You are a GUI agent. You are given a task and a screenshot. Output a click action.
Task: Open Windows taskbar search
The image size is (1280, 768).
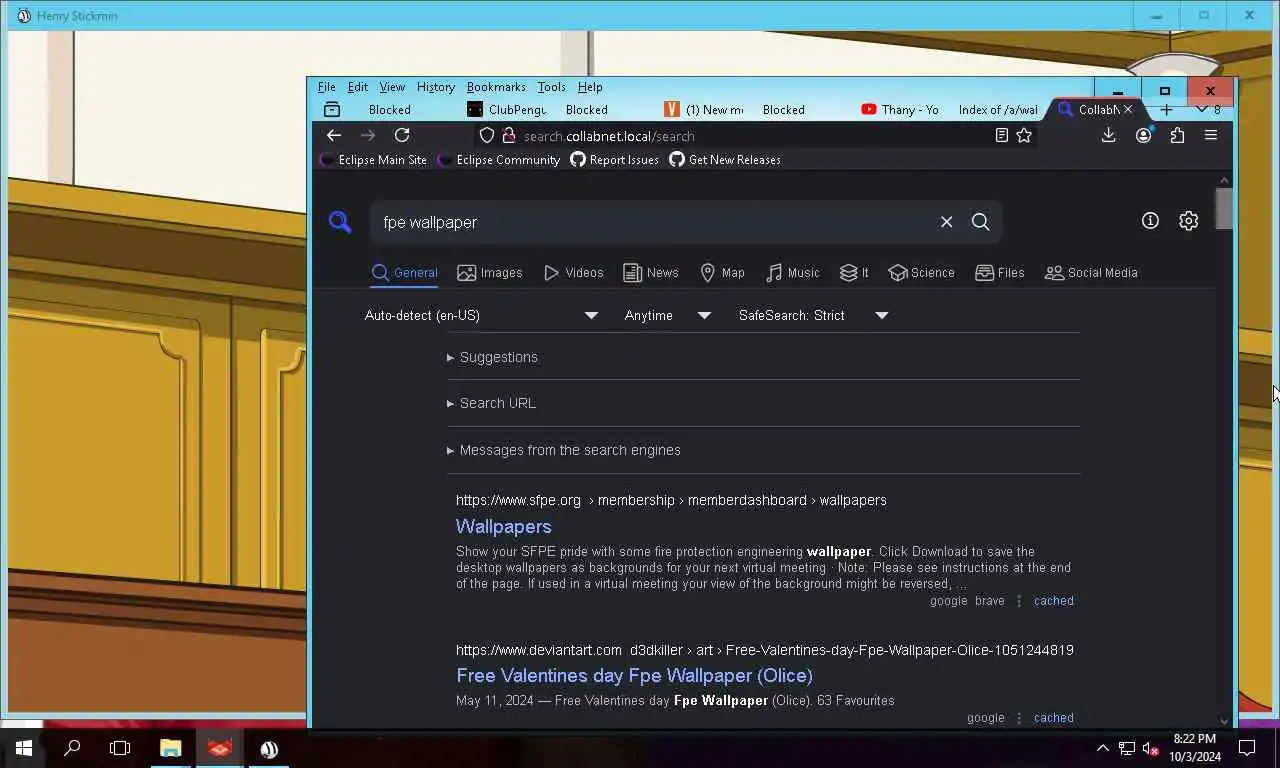pos(72,748)
